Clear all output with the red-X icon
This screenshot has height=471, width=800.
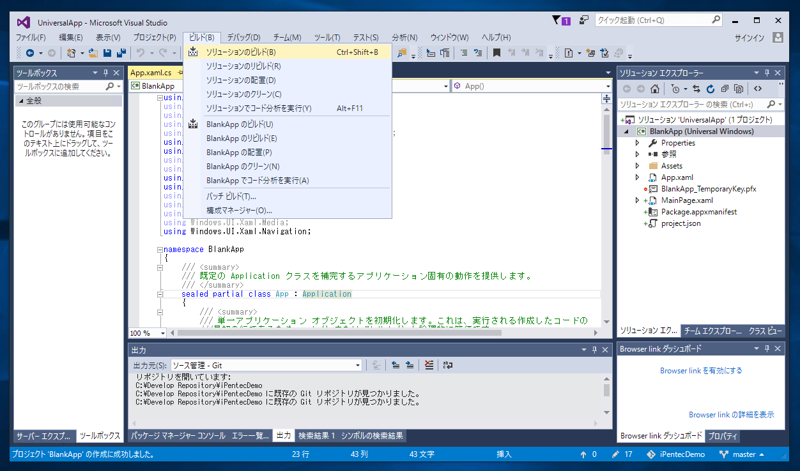pos(429,365)
